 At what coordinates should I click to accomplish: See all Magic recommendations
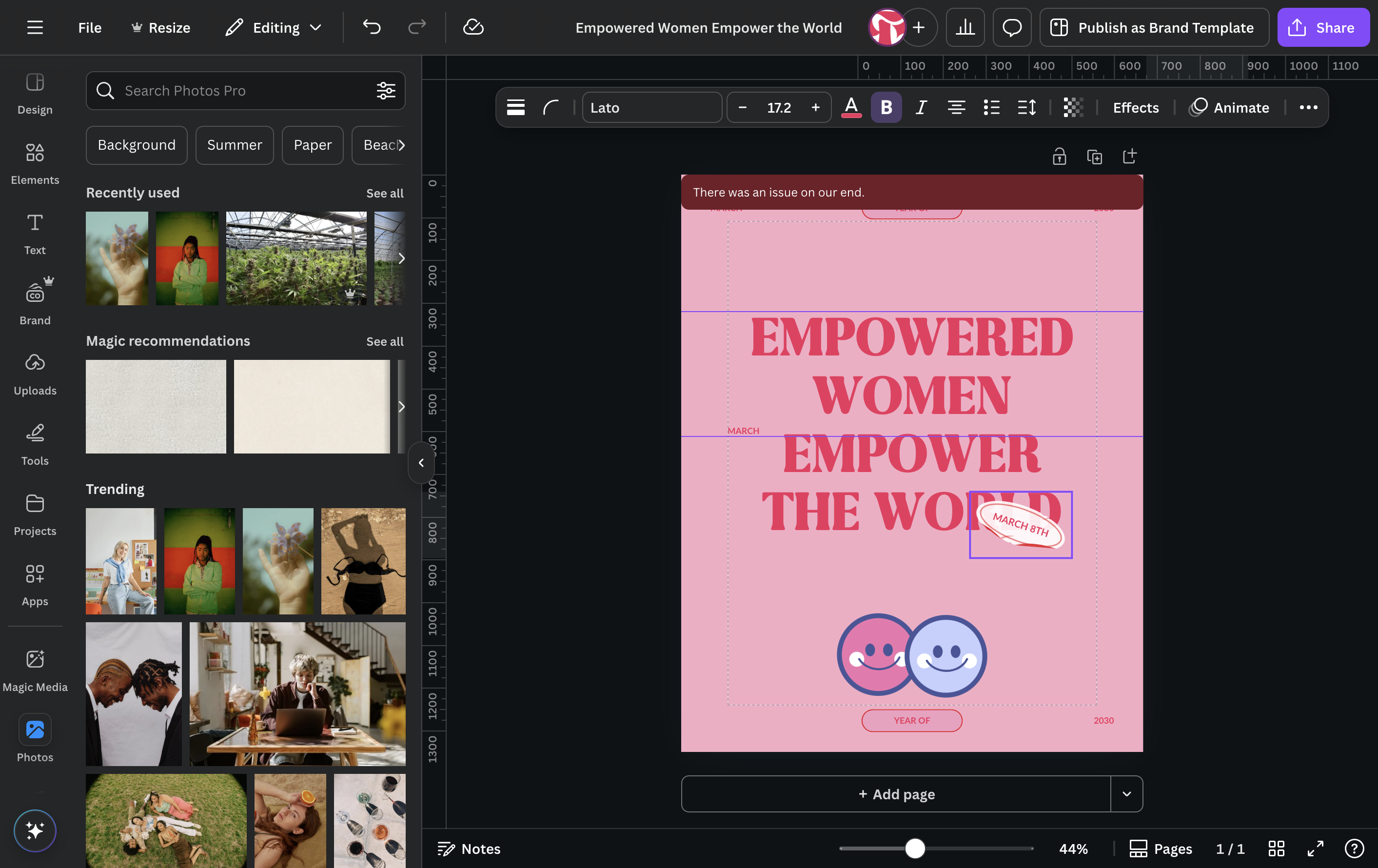[385, 341]
